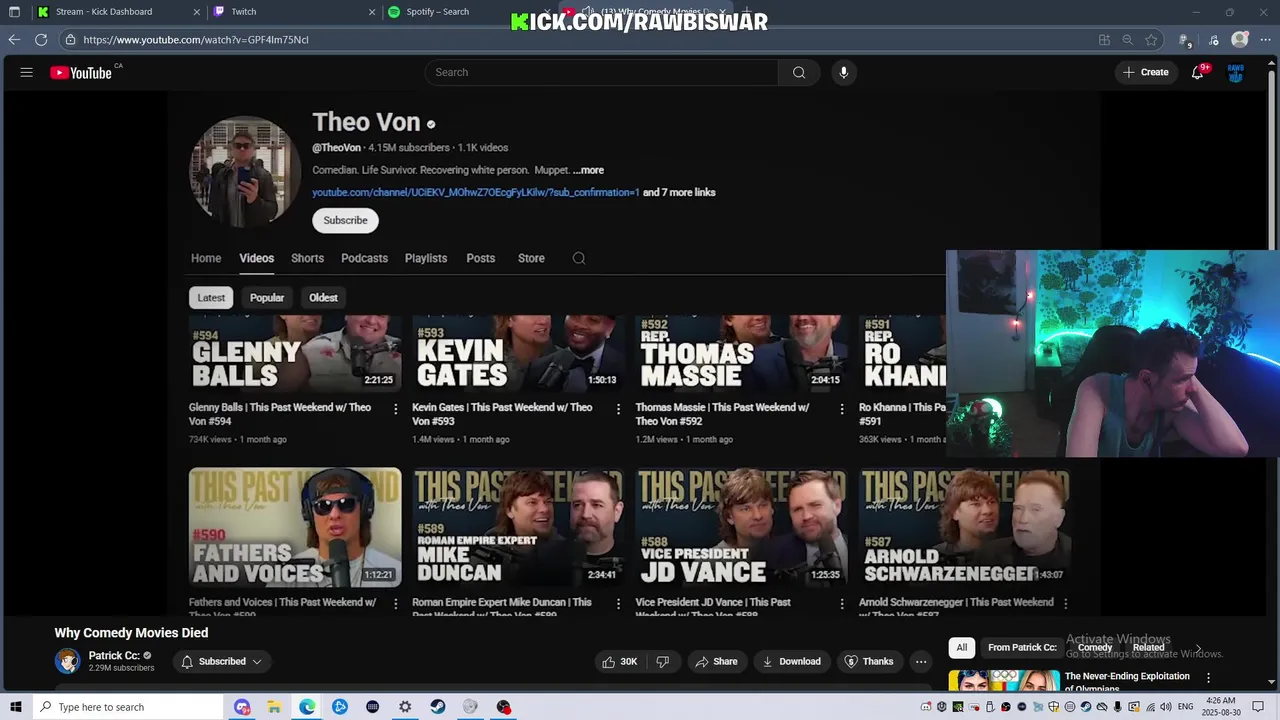
Task: Select the Latest filter chip
Action: (x=211, y=298)
